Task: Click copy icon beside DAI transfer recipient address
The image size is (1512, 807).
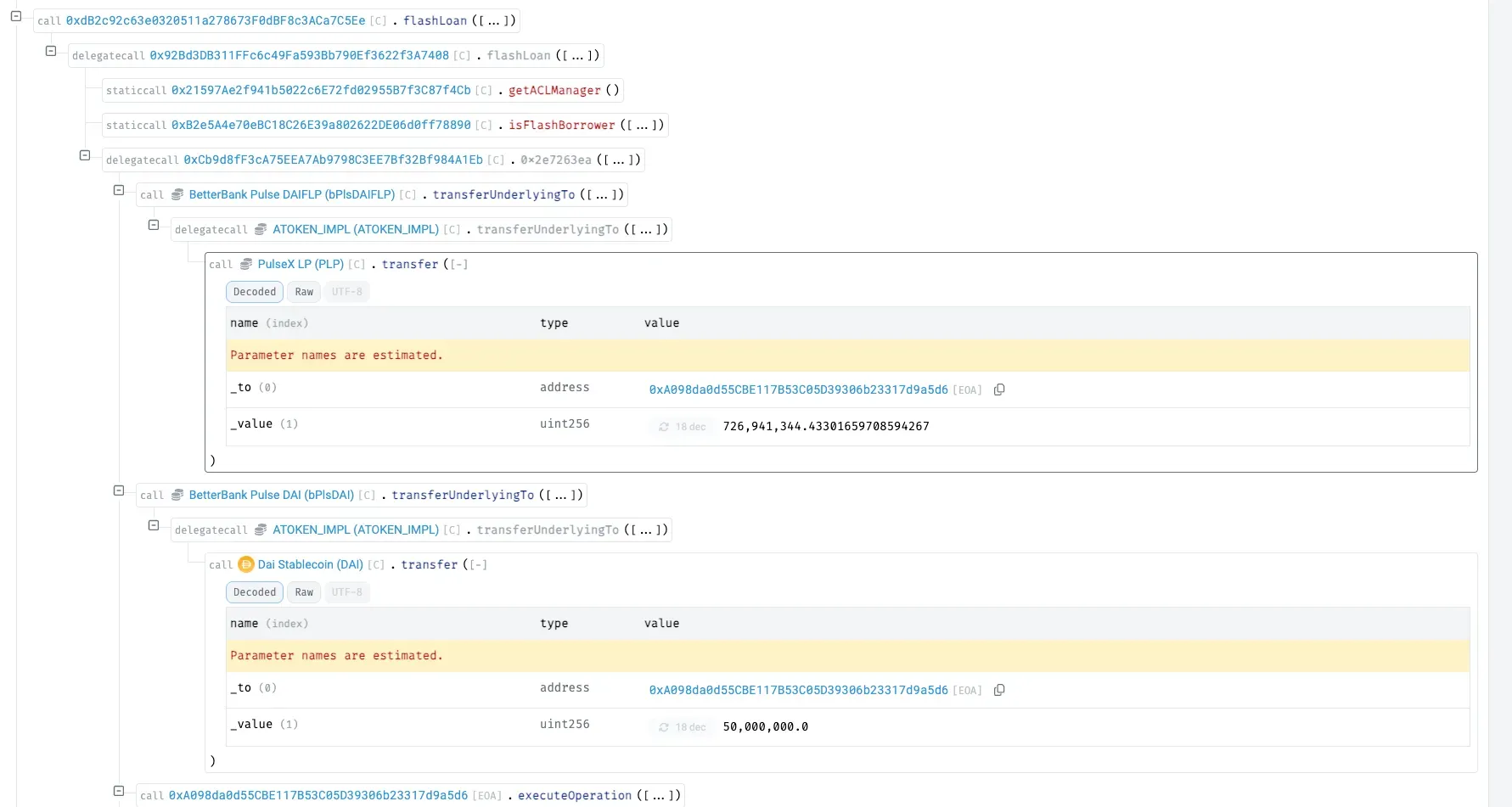Action: [999, 690]
